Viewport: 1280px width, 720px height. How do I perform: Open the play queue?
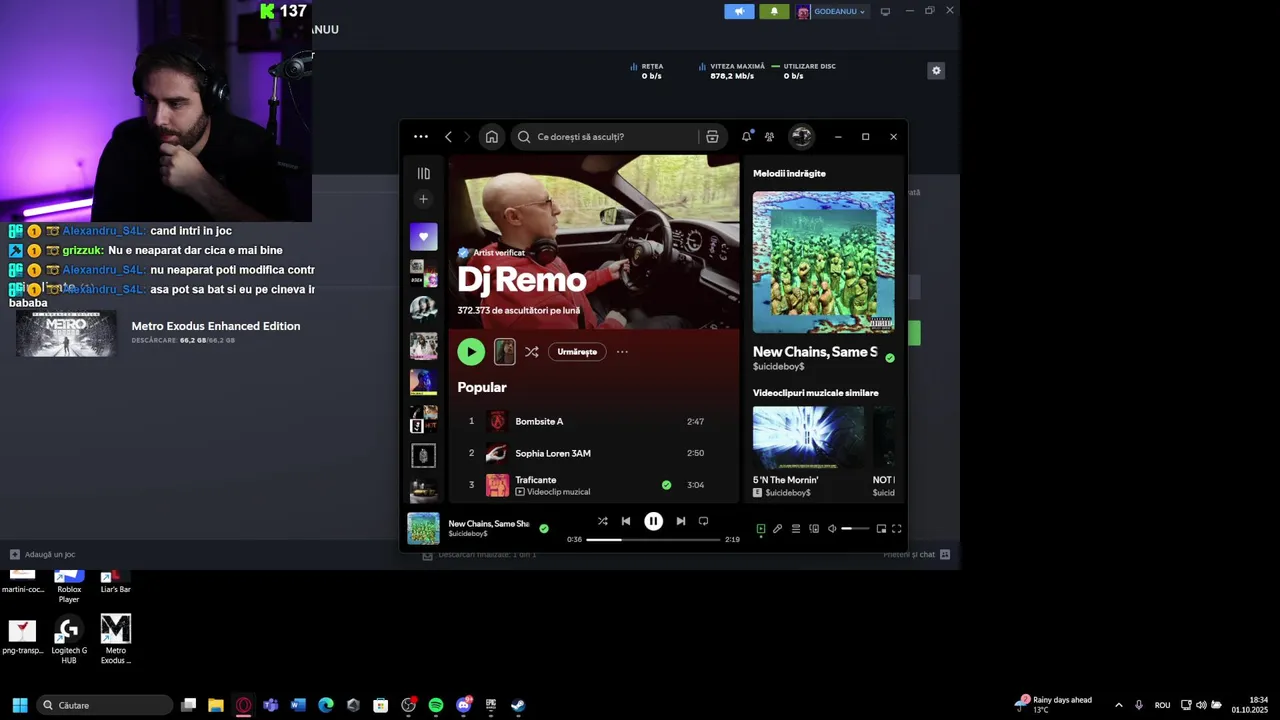click(x=796, y=529)
